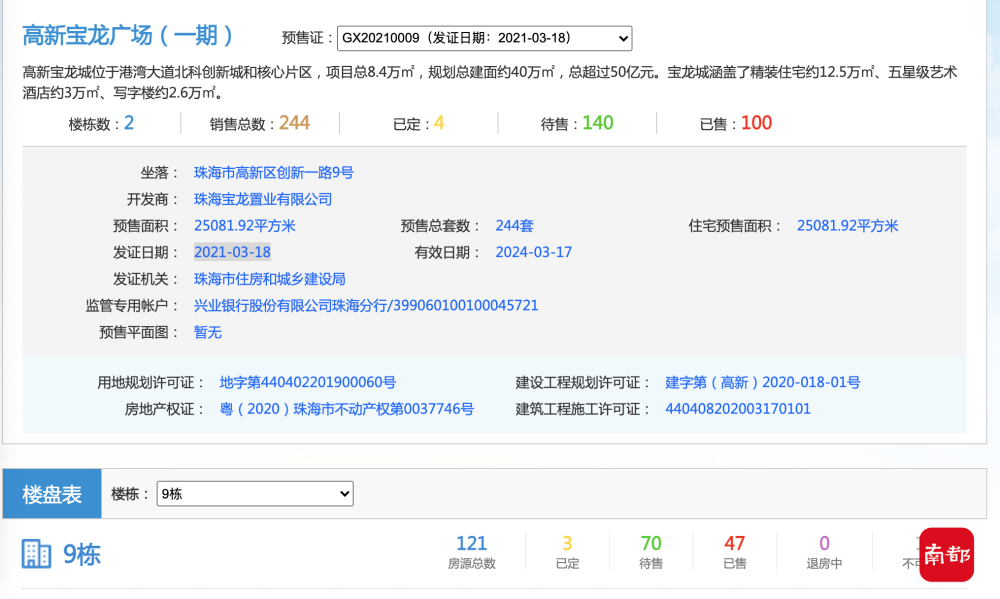Click the 兴业银行 supervision account link
Screen dimensions: 1000x599
click(365, 305)
